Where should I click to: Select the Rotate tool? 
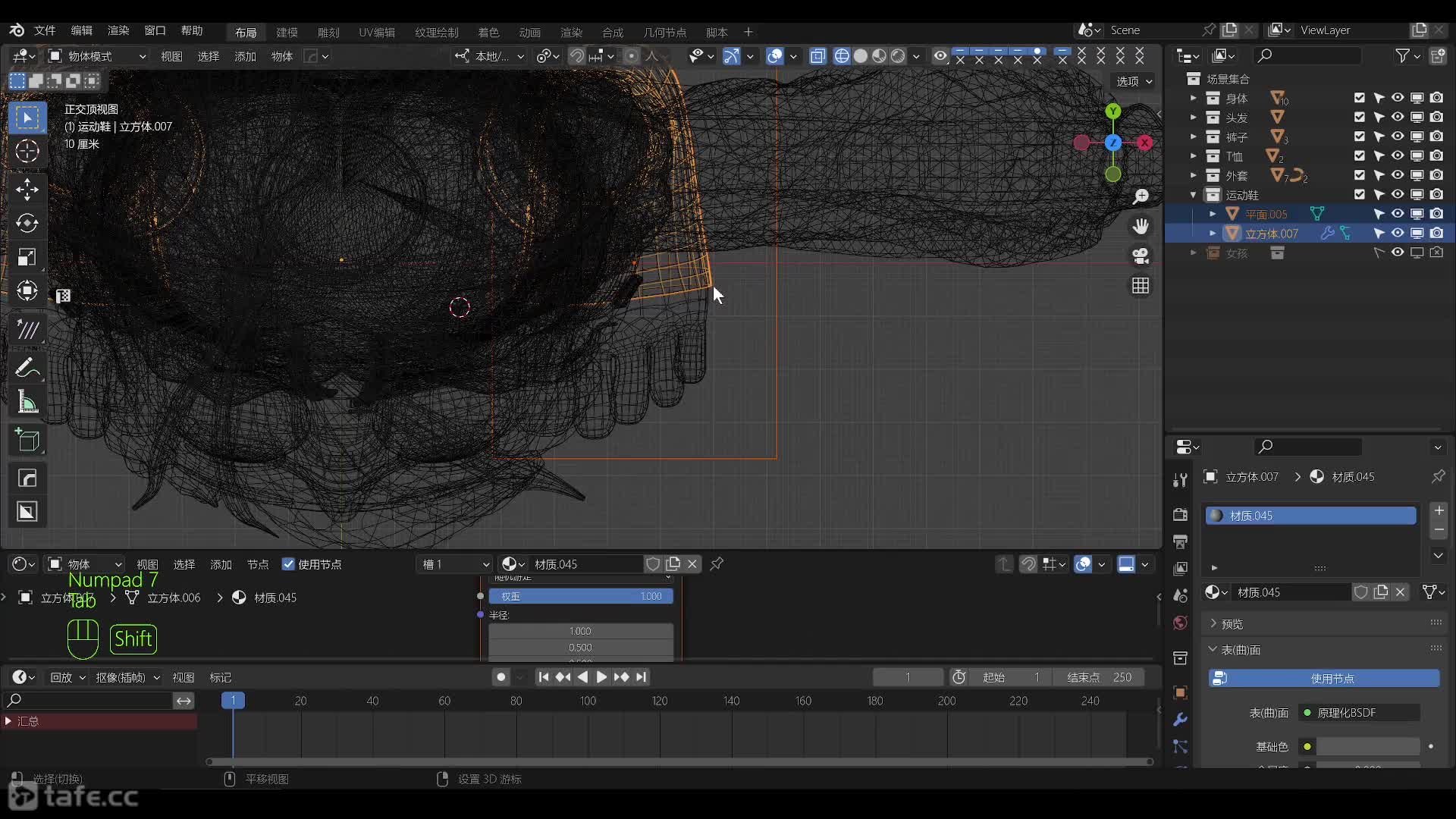(x=27, y=223)
